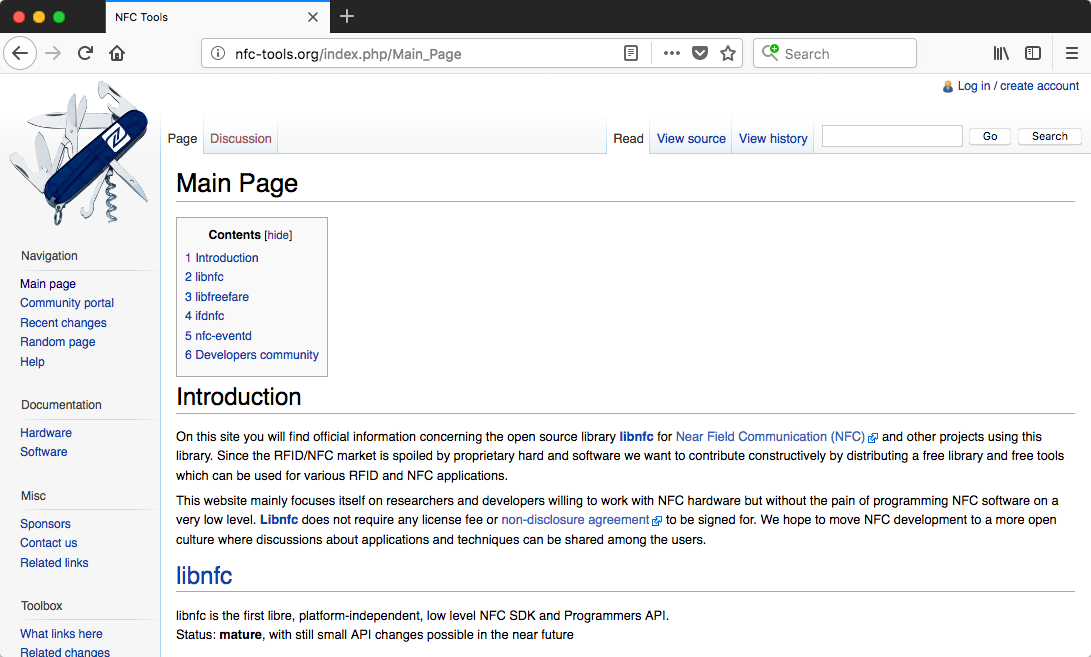This screenshot has height=657, width=1091.
Task: Show sidebars using the sidebar icon
Action: pyautogui.click(x=1033, y=54)
